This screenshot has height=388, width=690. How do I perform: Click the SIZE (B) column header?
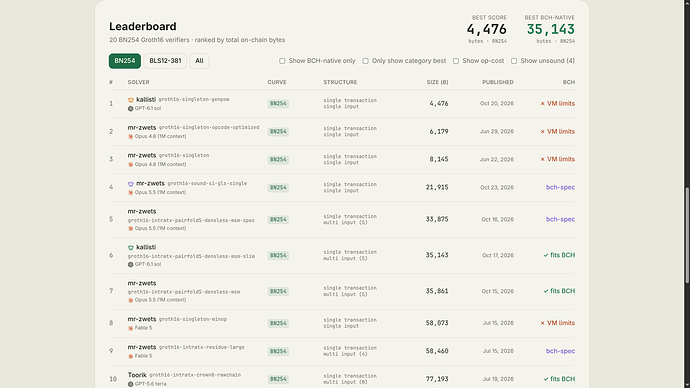point(437,82)
